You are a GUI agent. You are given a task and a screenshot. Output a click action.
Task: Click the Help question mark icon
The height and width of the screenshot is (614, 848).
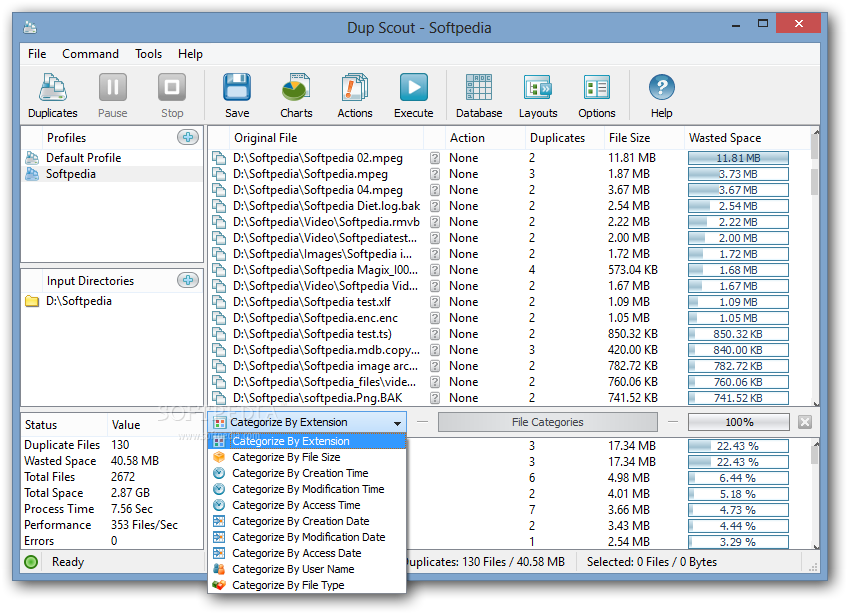(x=661, y=88)
